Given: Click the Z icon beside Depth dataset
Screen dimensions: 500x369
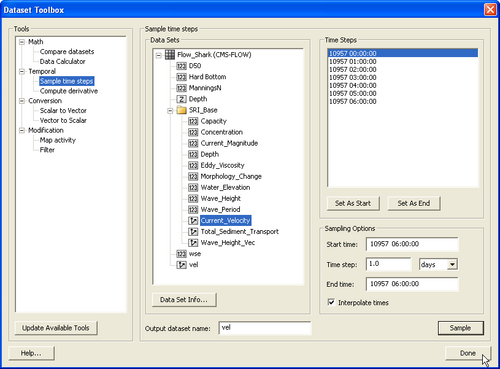Looking at the screenshot, I should (181, 99).
